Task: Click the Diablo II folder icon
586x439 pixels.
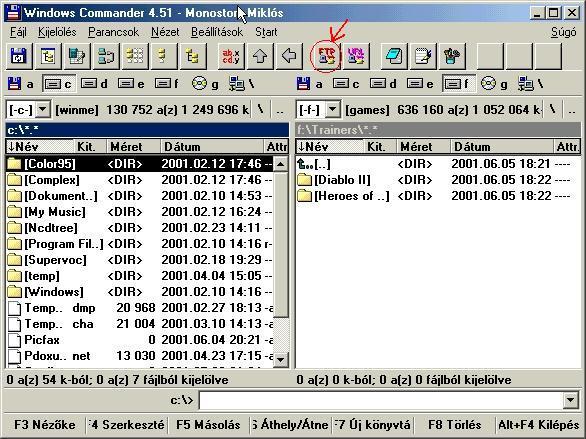Action: 305,180
